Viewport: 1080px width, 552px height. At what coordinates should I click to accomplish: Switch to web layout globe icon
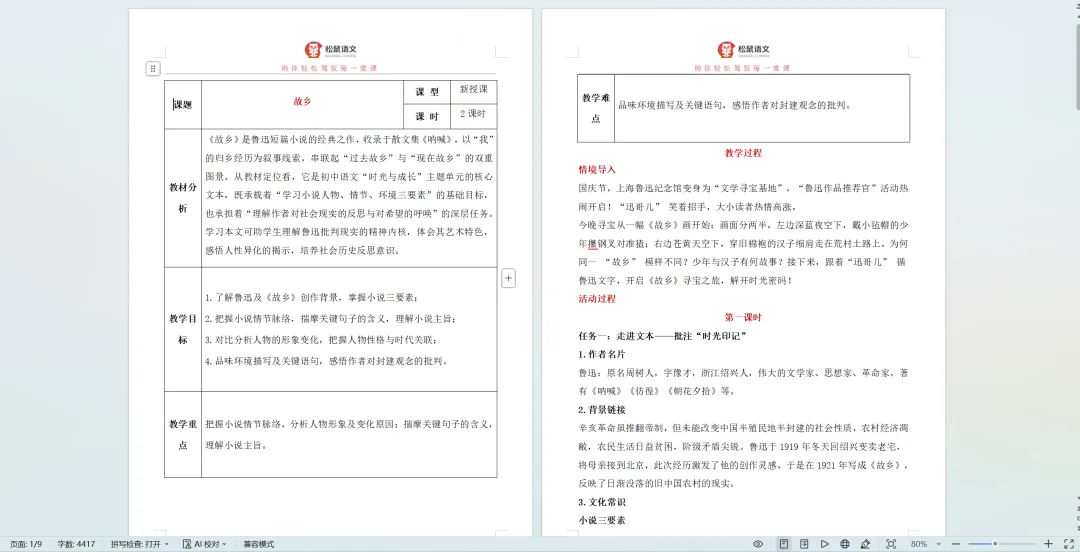(844, 544)
